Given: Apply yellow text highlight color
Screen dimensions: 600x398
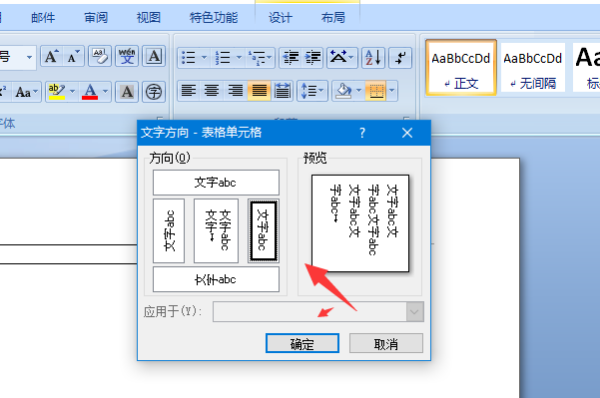Looking at the screenshot, I should 56,92.
